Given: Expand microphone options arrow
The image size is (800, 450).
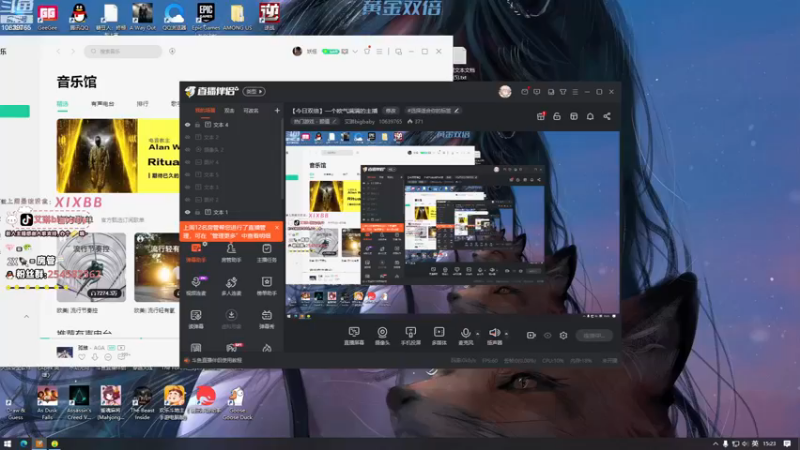Looking at the screenshot, I should (478, 334).
